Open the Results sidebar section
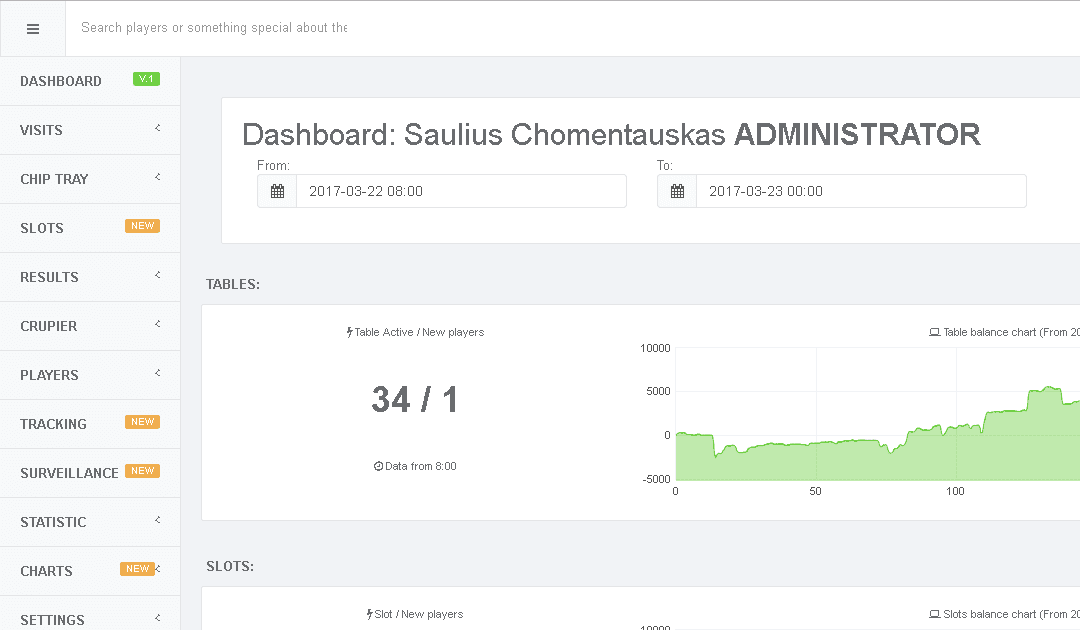The image size is (1080, 630). pyautogui.click(x=90, y=277)
